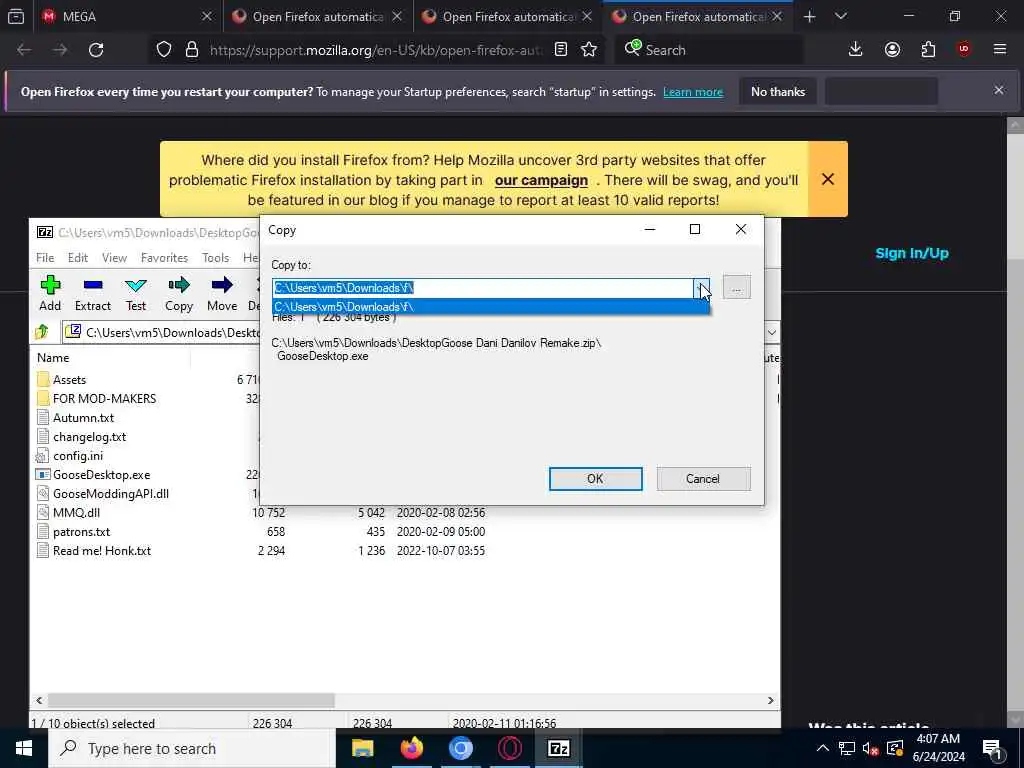Screen dimensions: 1024x768
Task: Dismiss the startup notification bar
Action: [999, 90]
